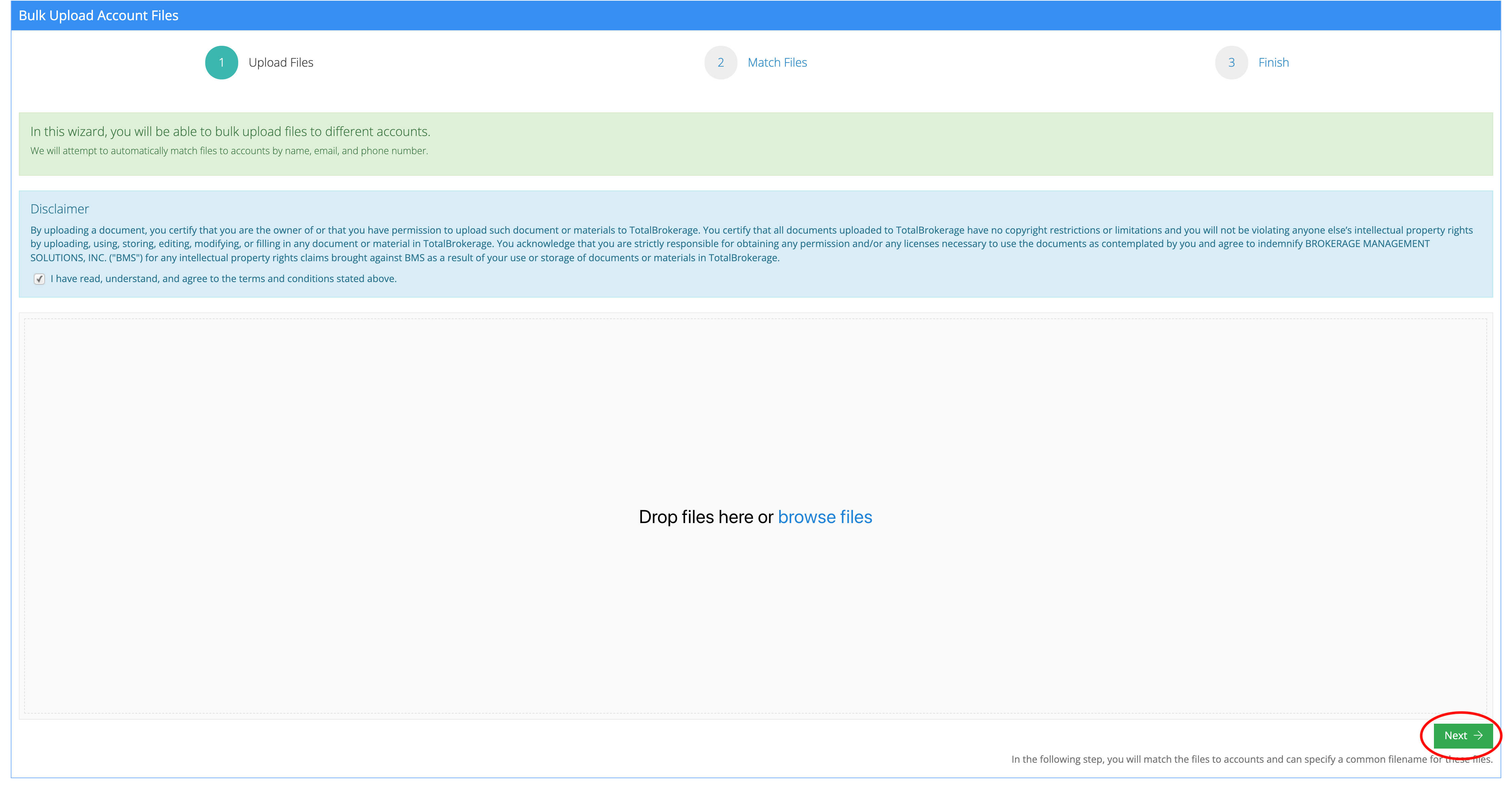
Task: Click the arrow icon in Next button
Action: point(1478,735)
